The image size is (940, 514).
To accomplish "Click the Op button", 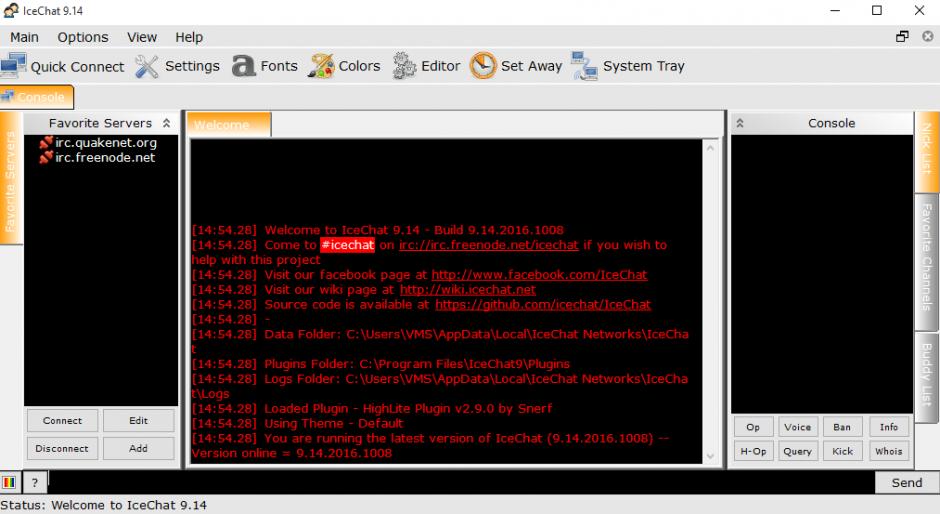I will click(754, 427).
